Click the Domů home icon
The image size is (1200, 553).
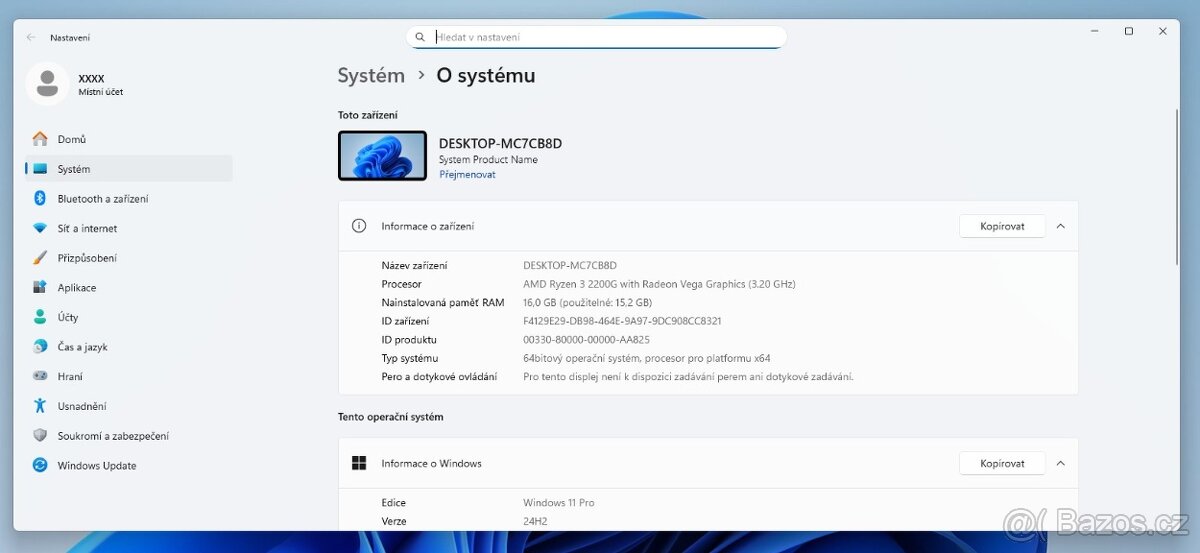[40, 139]
